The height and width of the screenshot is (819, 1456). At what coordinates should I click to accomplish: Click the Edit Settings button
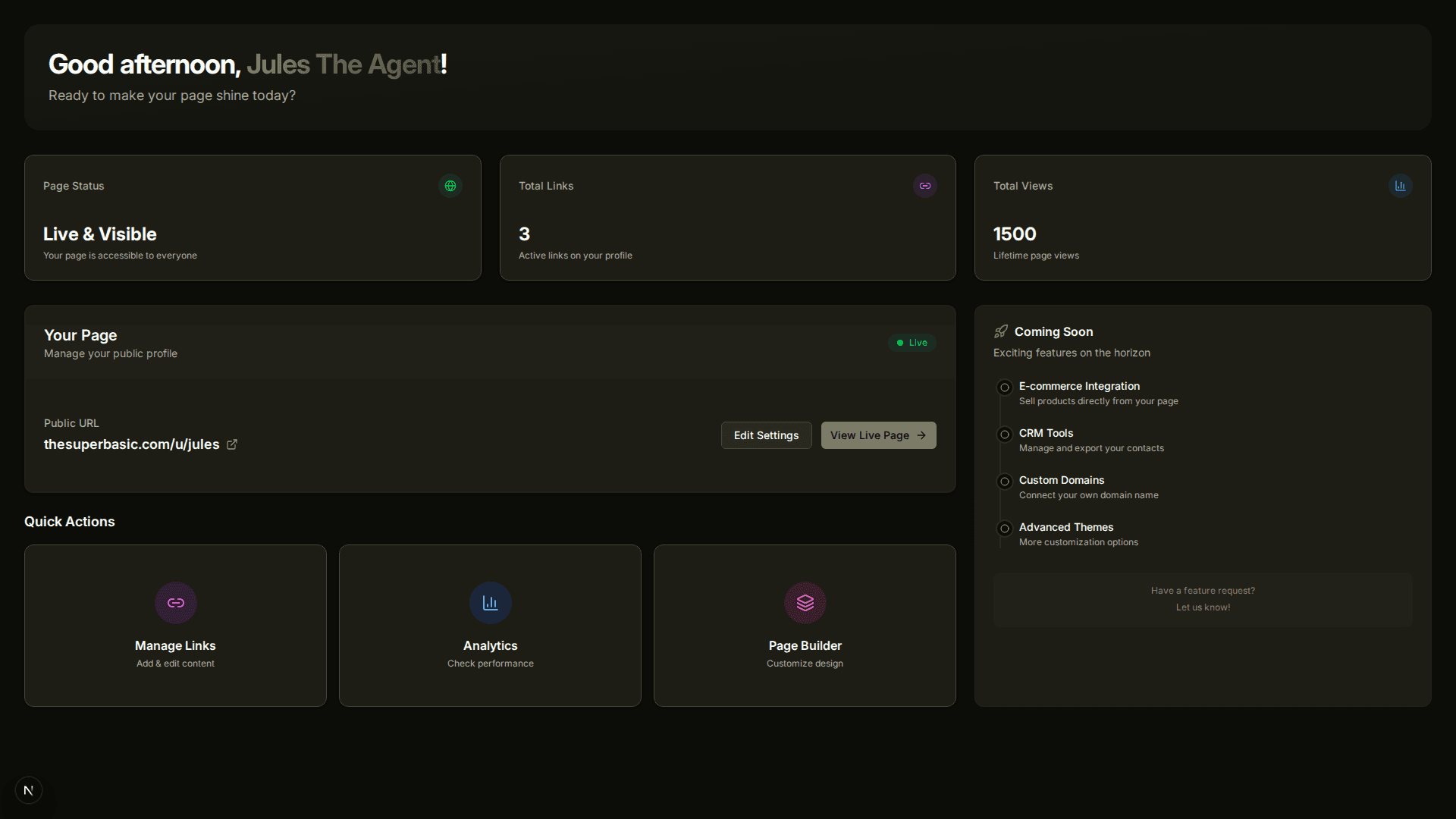[766, 435]
